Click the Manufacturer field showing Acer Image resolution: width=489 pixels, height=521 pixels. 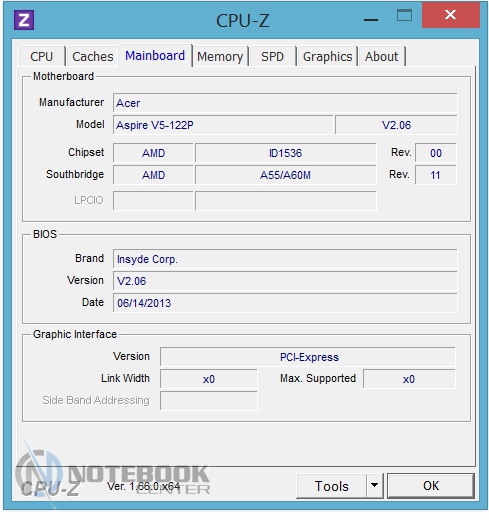pos(285,103)
